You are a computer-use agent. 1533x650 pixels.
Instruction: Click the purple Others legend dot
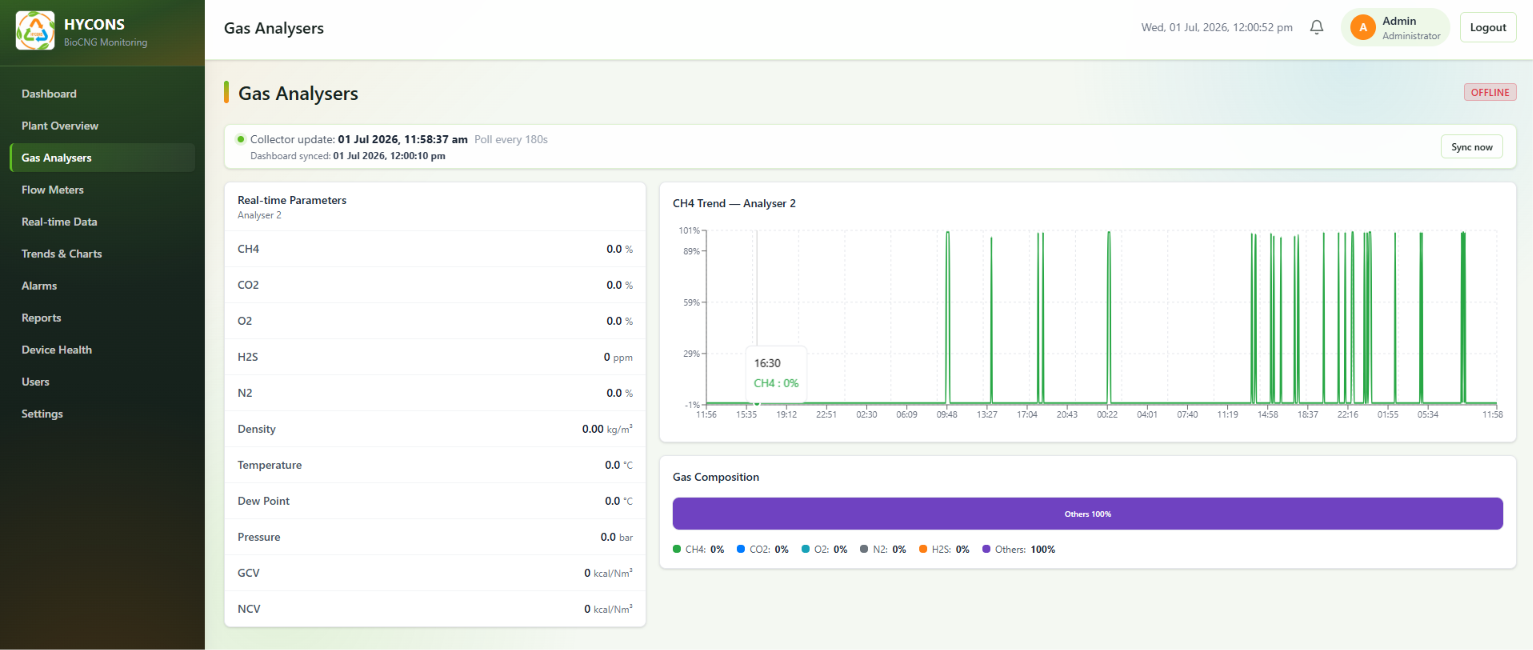pos(986,549)
